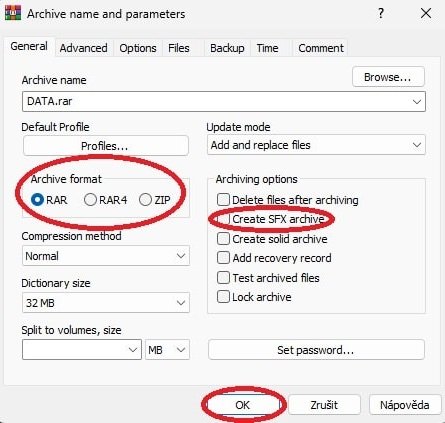Click the Archive name input field
This screenshot has height=423, width=445.
(224, 101)
